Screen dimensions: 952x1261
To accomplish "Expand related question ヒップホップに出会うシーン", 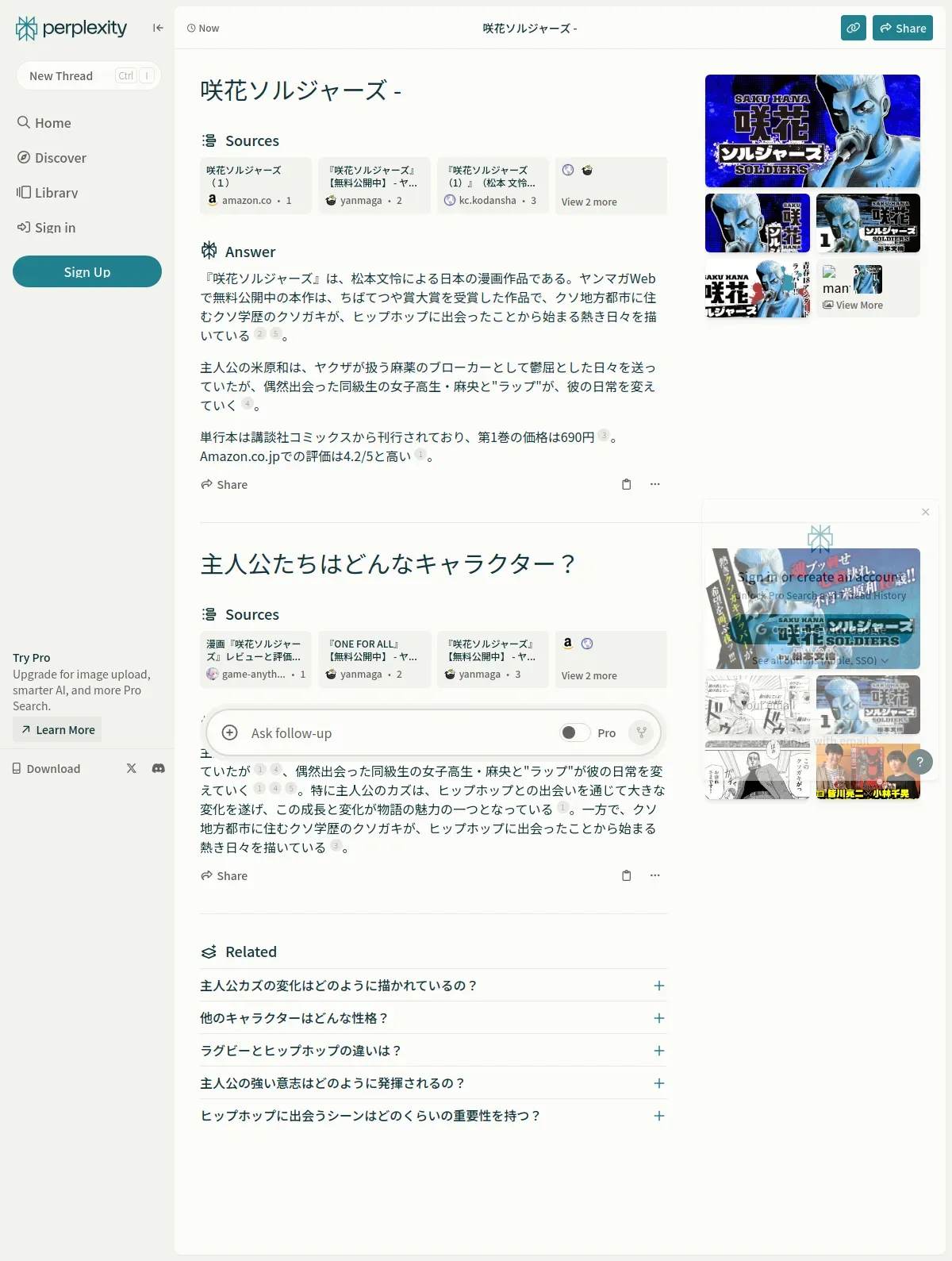I will (433, 1116).
